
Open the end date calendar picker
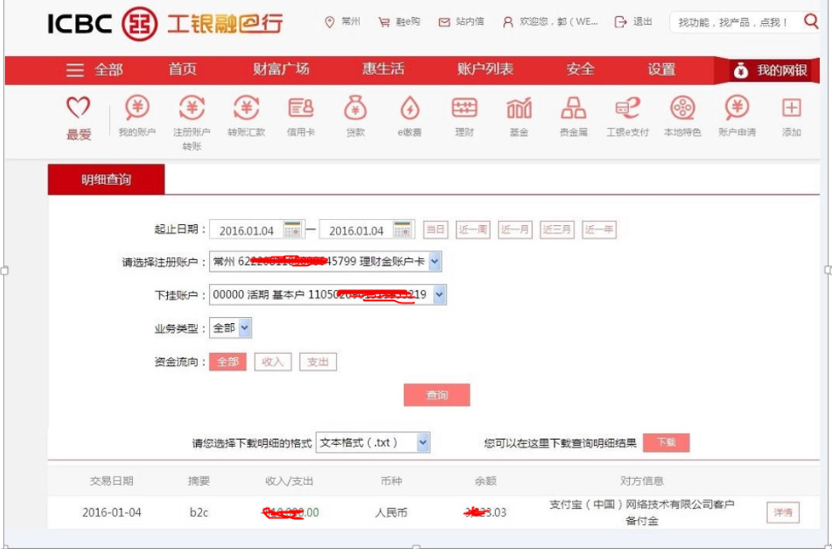(x=403, y=230)
